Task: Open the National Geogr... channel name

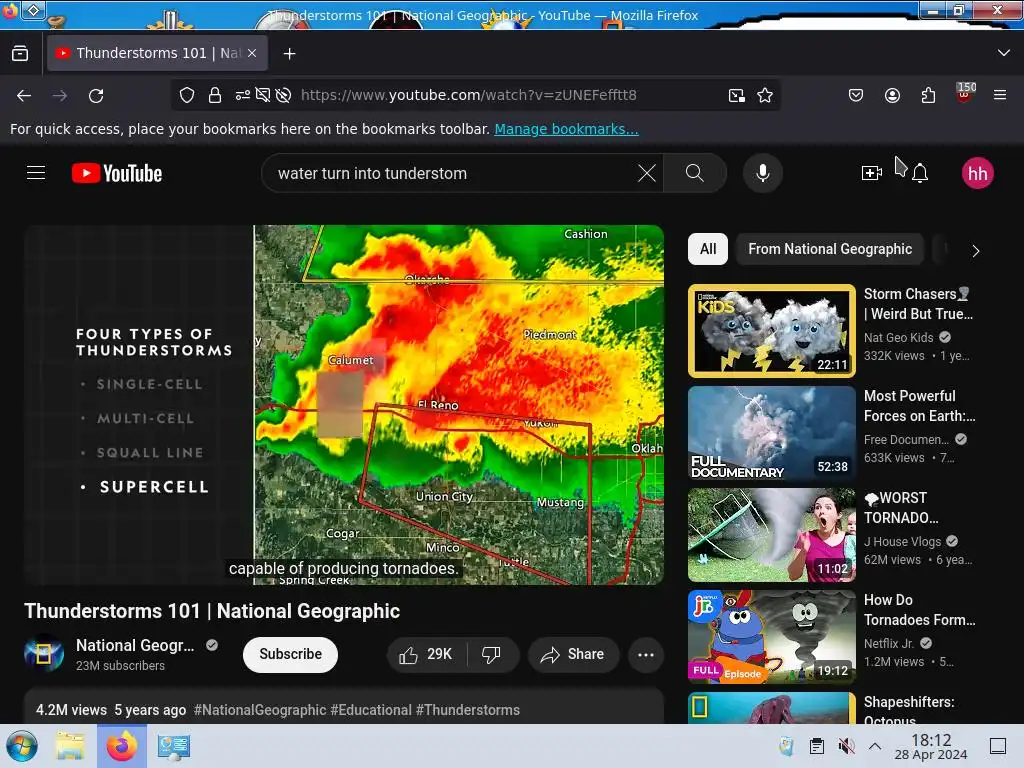Action: pos(135,645)
